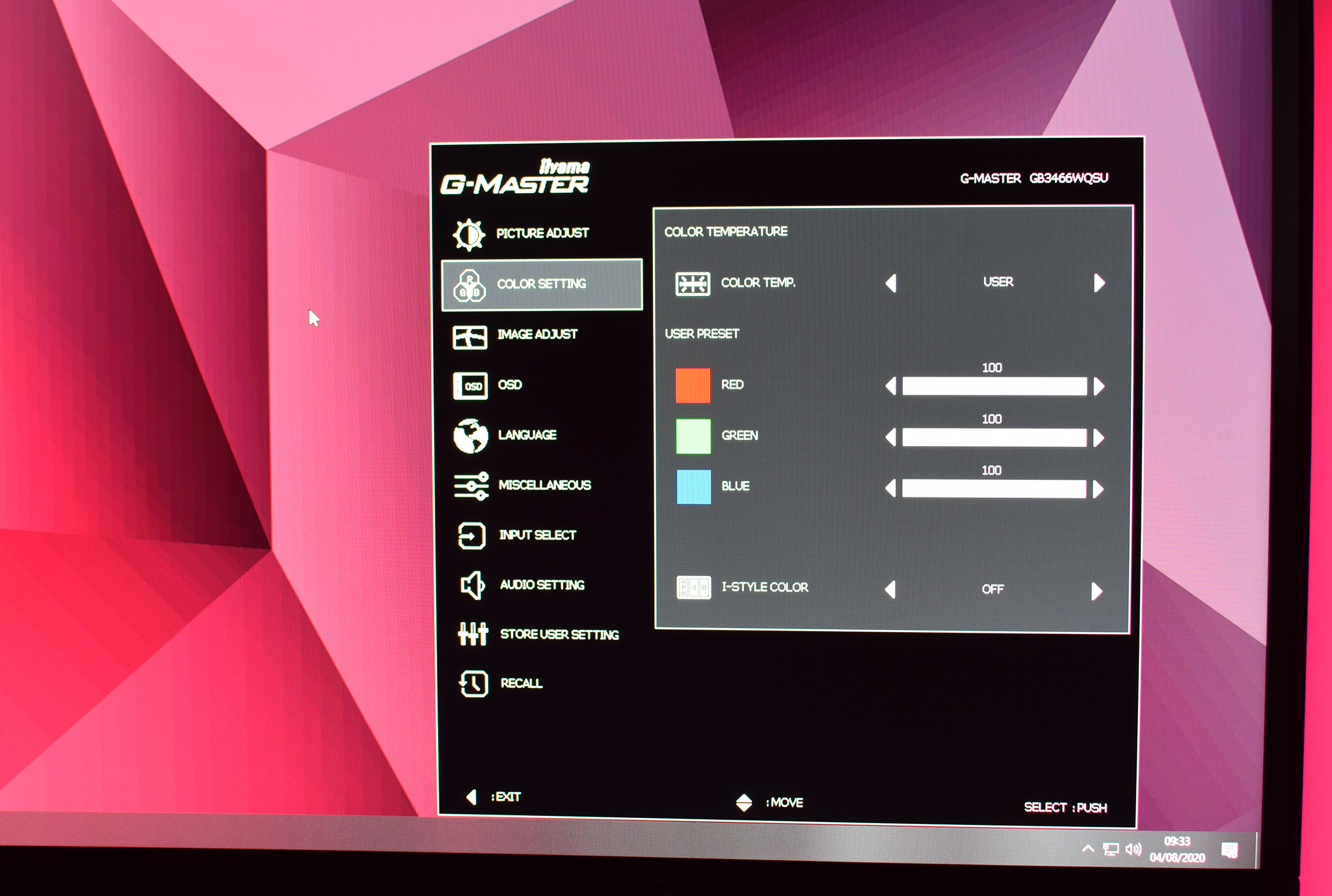This screenshot has width=1332, height=896.
Task: Open the OSD settings icon
Action: click(x=470, y=386)
